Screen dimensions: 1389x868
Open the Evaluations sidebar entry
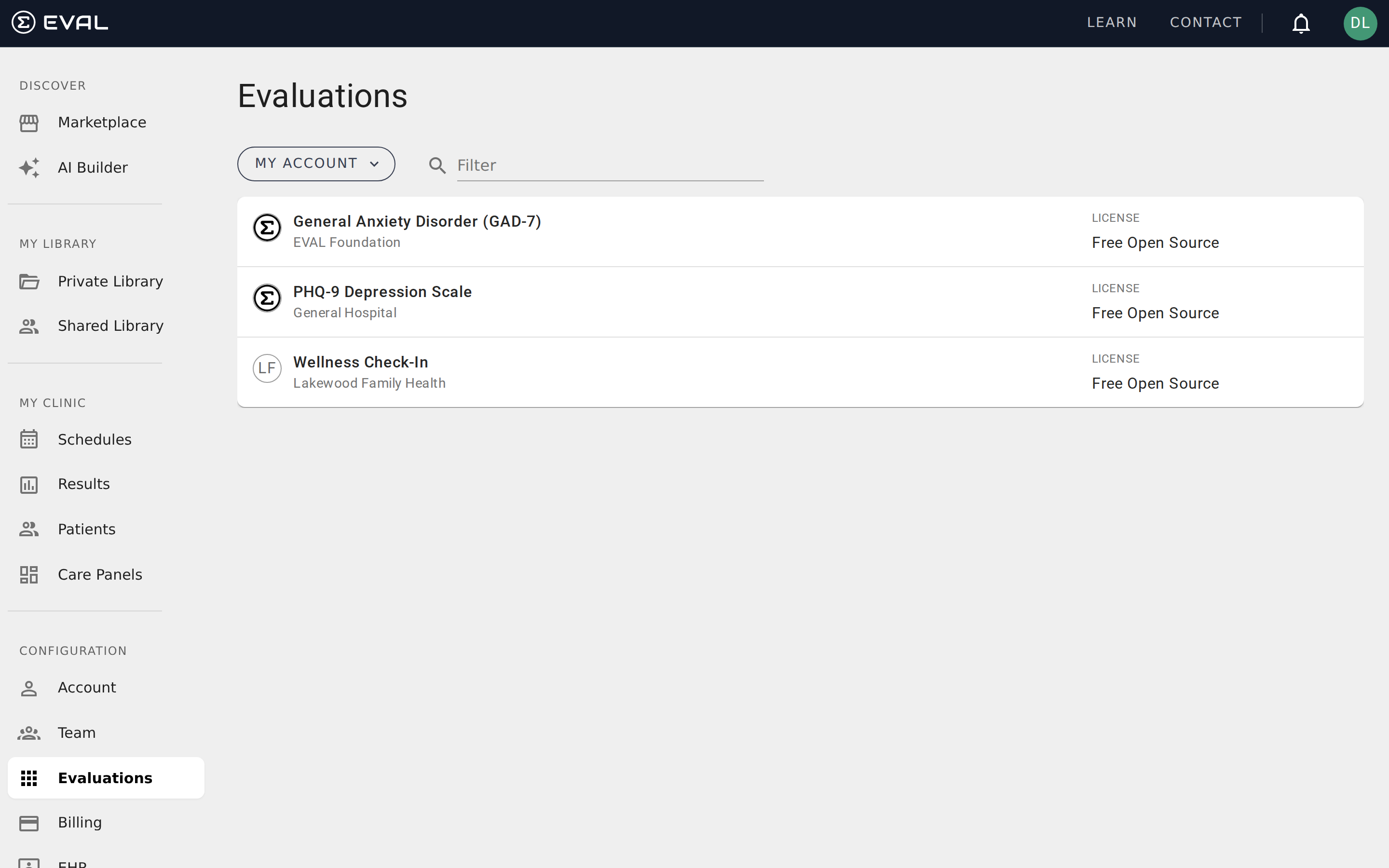pos(105,777)
